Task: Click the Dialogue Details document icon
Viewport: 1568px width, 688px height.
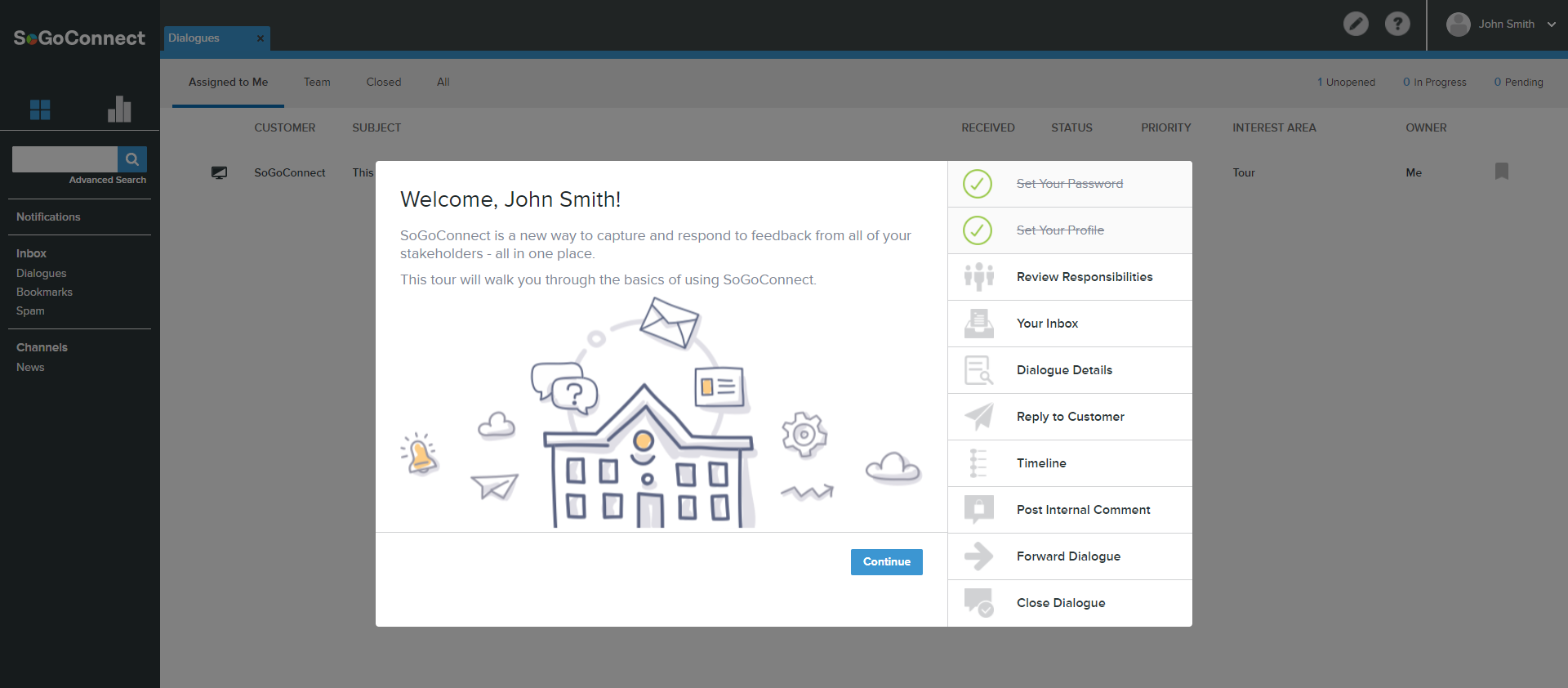Action: [978, 370]
